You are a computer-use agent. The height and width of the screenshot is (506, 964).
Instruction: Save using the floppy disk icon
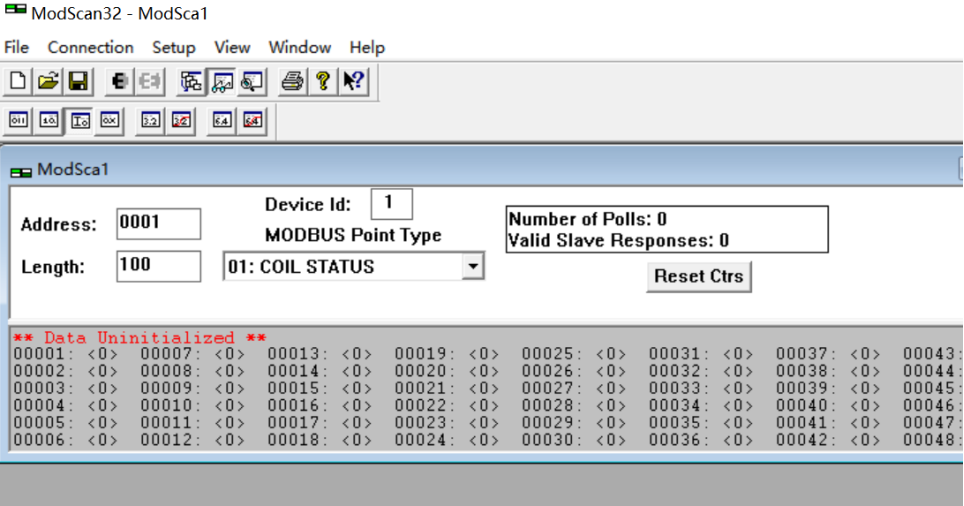pos(78,81)
